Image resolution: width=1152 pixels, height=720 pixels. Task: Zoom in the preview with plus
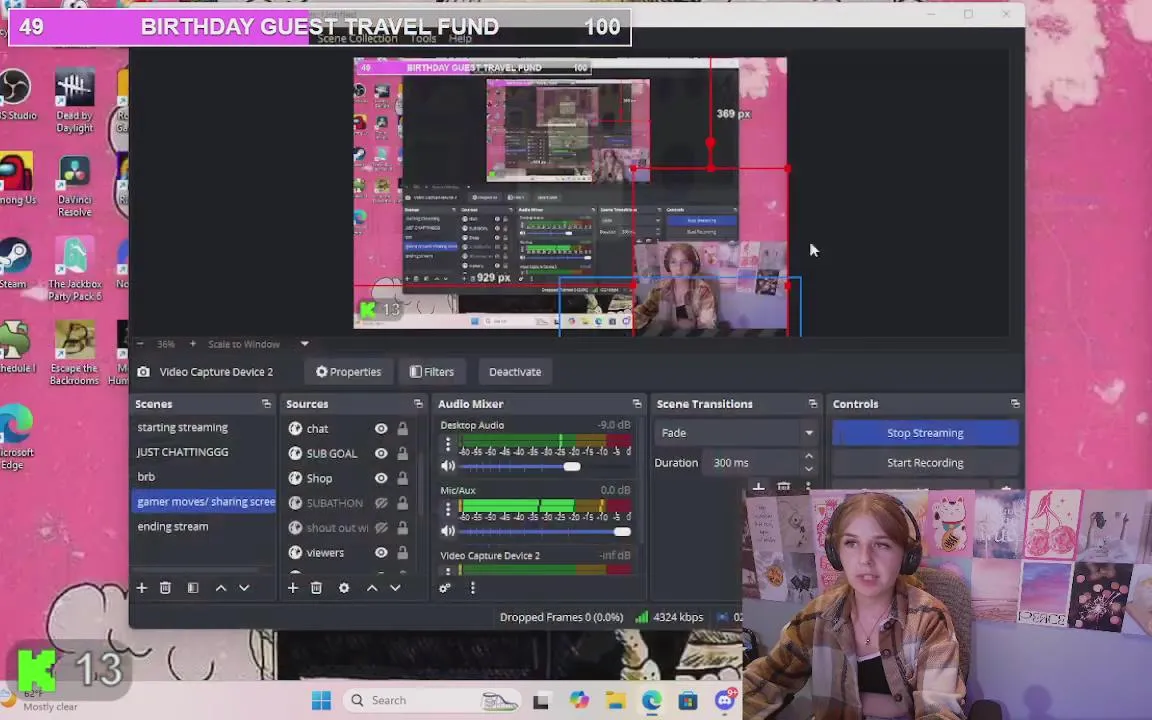(x=192, y=343)
